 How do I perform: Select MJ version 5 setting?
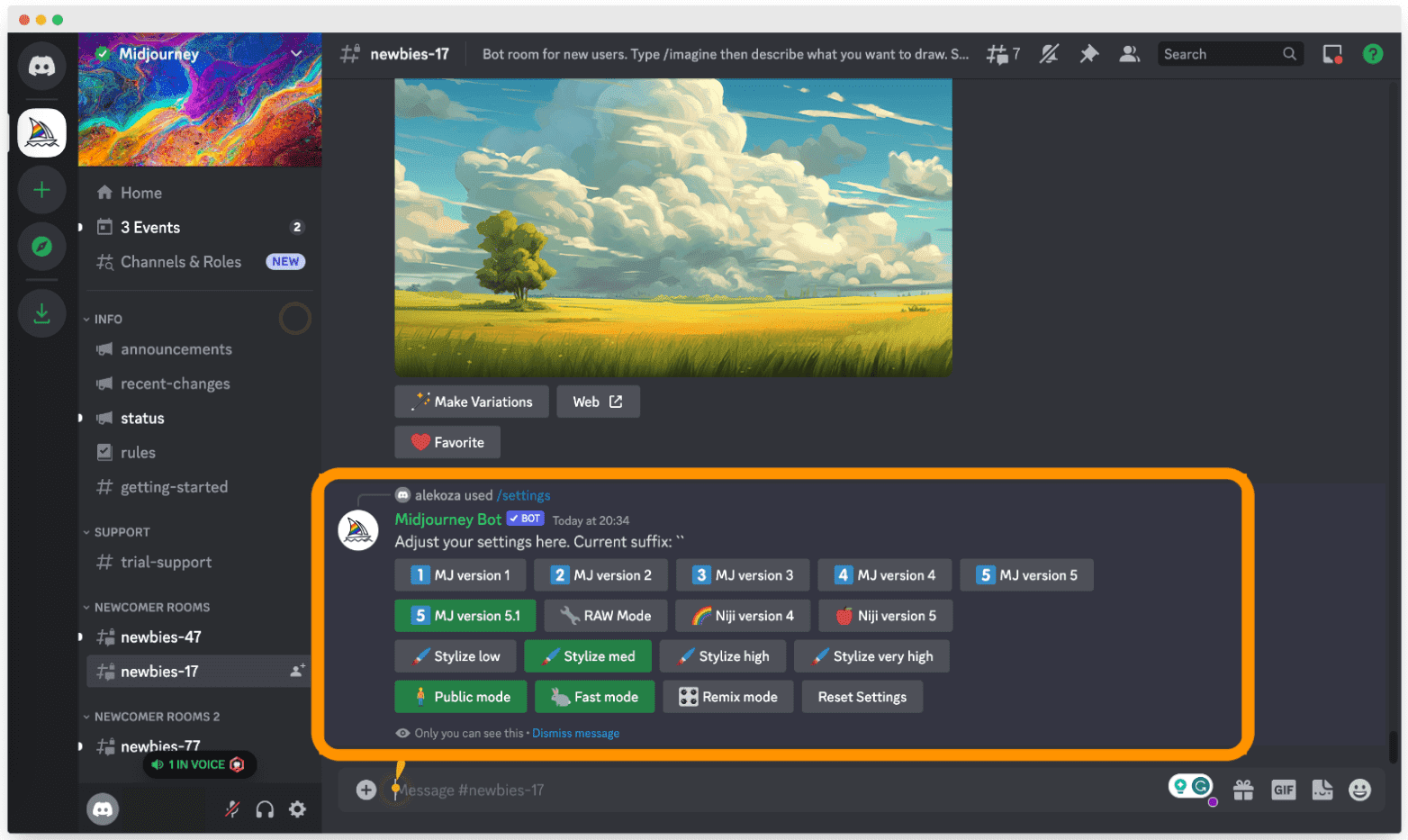pyautogui.click(x=1027, y=575)
